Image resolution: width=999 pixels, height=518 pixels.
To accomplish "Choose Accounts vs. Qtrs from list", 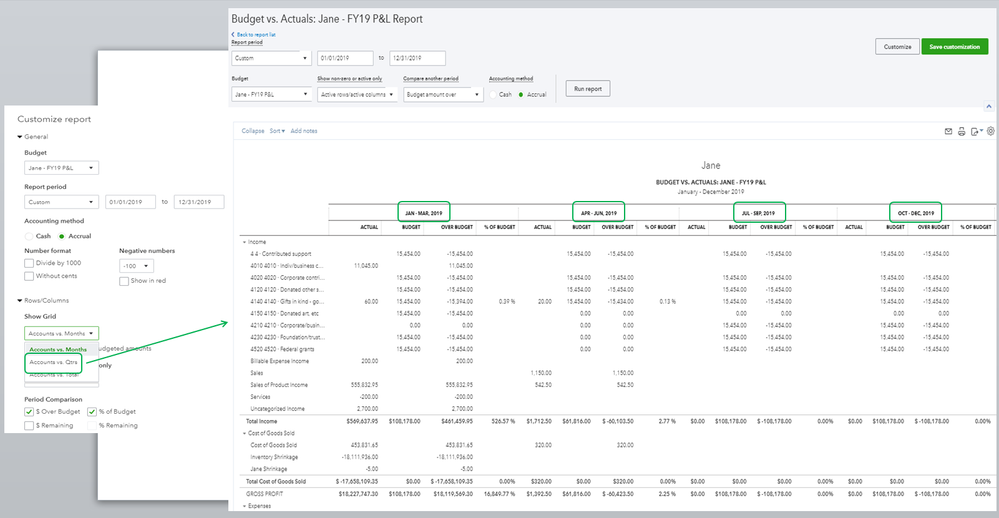I will (x=53, y=362).
